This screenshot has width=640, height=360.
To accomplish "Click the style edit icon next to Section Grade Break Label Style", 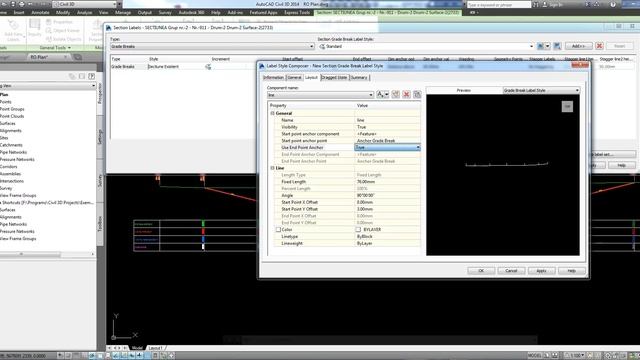I will 540,46.
